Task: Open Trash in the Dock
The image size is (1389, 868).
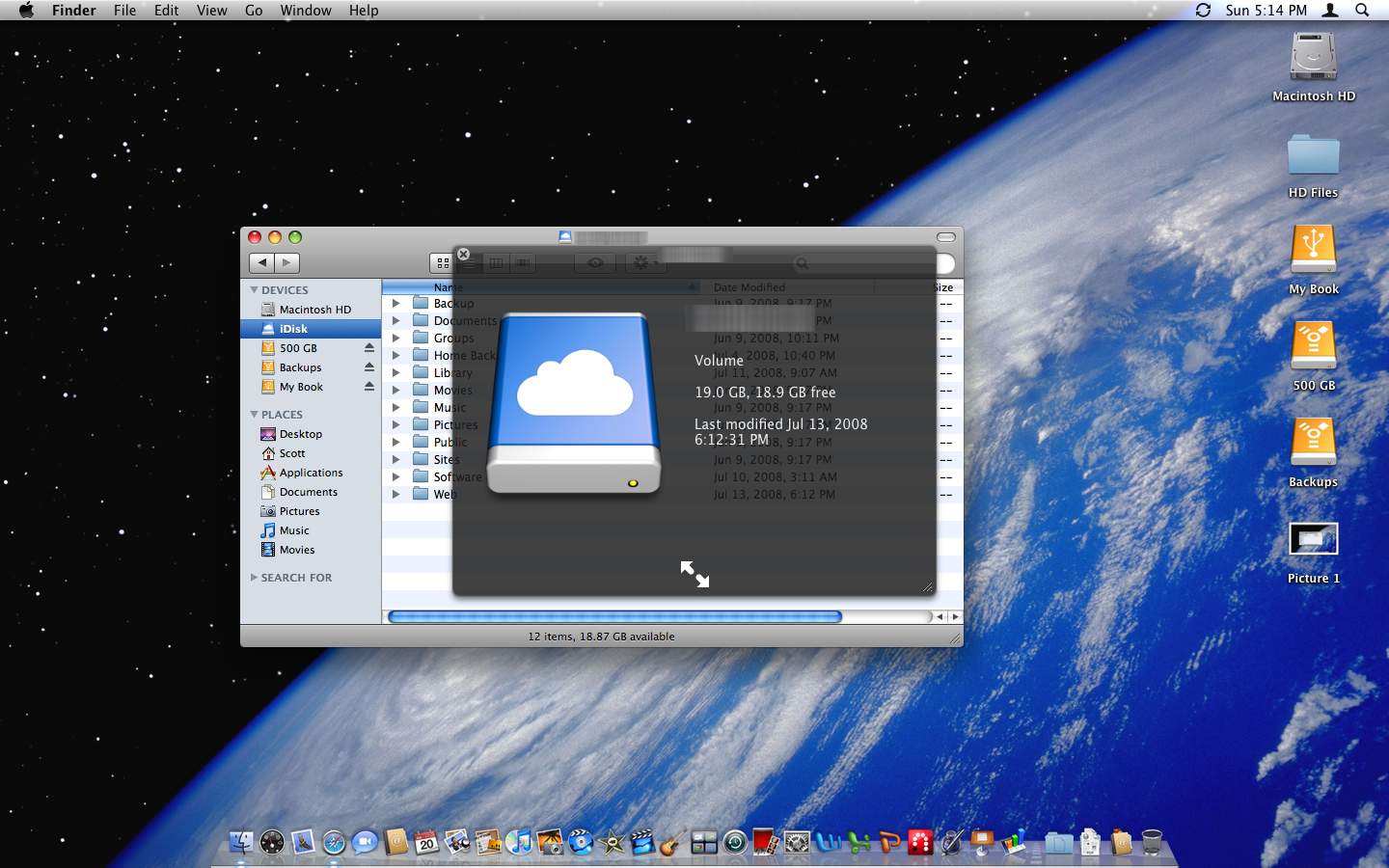Action: click(1151, 842)
